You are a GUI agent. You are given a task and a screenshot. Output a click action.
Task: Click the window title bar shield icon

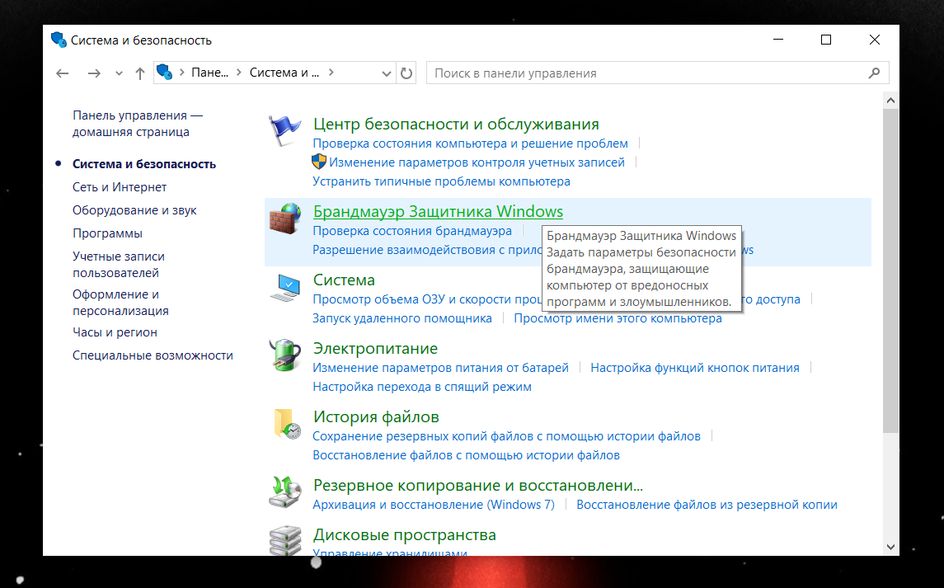click(x=58, y=40)
